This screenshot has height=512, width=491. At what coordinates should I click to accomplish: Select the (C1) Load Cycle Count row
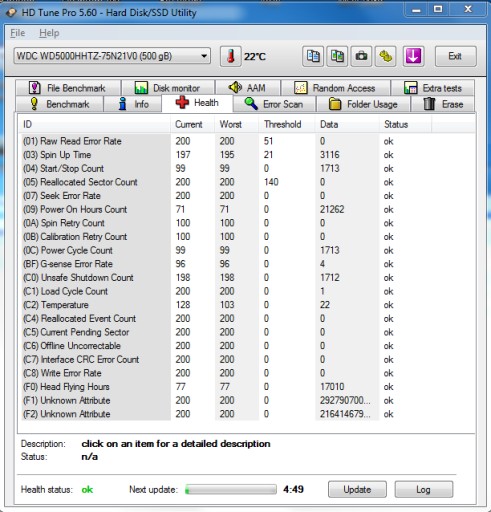tap(247, 291)
